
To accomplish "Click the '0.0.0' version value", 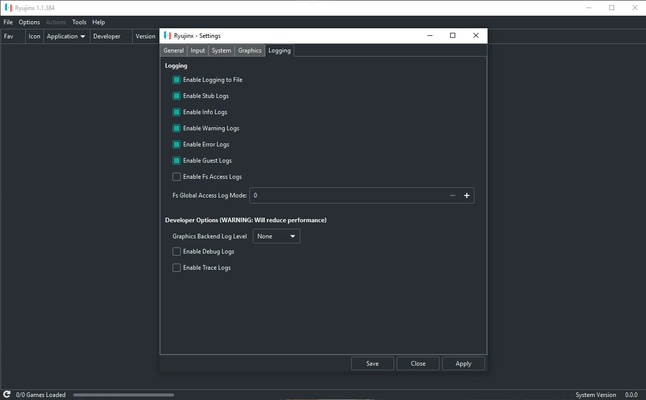I will 631,395.
